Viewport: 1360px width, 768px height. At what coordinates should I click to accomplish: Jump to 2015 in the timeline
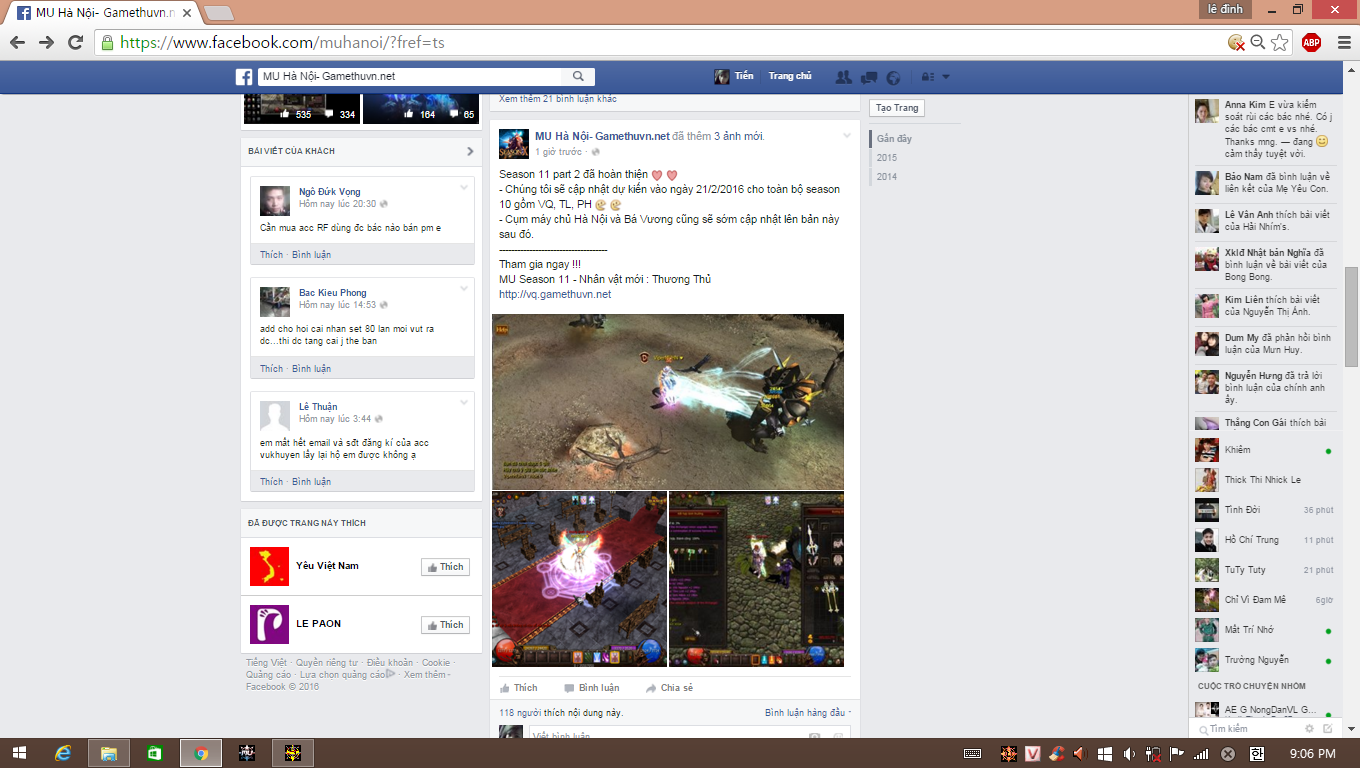click(887, 157)
